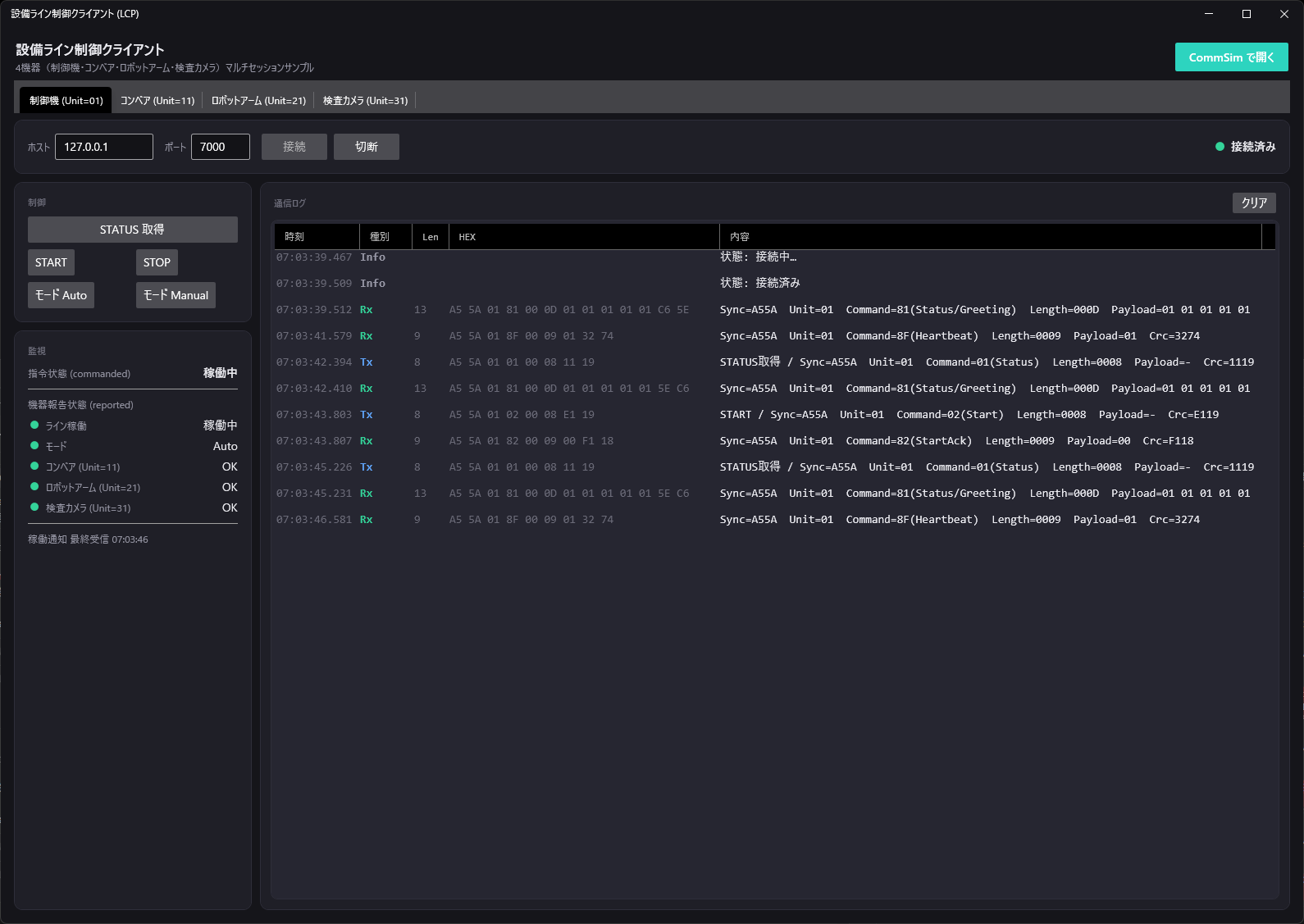Viewport: 1304px width, 924px height.
Task: Select the Rx Heartbeat row at 07:03:46.581
Action: [775, 520]
